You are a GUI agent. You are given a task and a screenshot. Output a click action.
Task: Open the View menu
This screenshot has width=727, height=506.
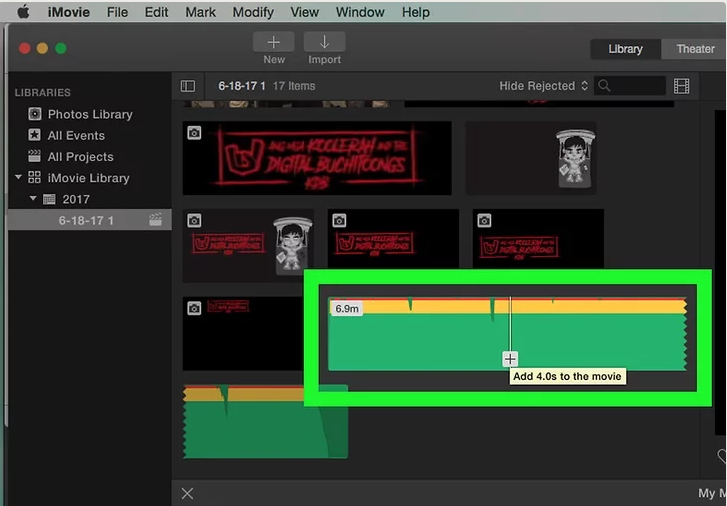(305, 12)
